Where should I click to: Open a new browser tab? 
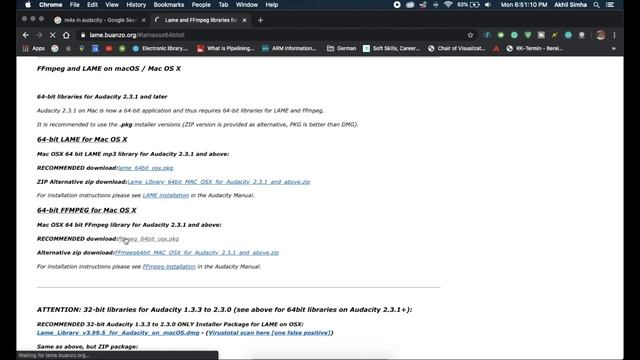260,20
